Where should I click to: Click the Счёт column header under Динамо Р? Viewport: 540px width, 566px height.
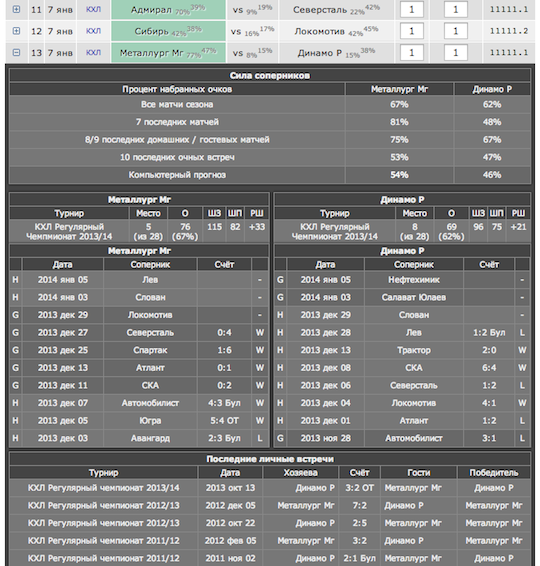[489, 265]
